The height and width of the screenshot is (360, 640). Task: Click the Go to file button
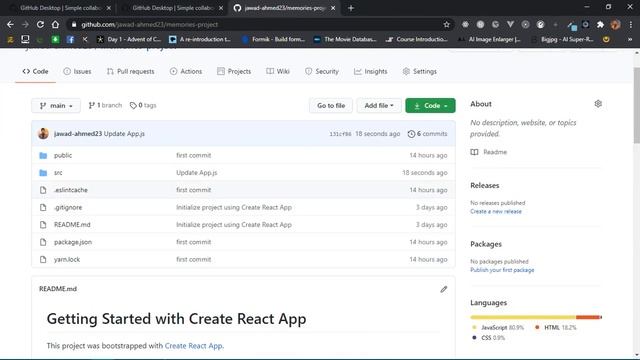pos(331,105)
